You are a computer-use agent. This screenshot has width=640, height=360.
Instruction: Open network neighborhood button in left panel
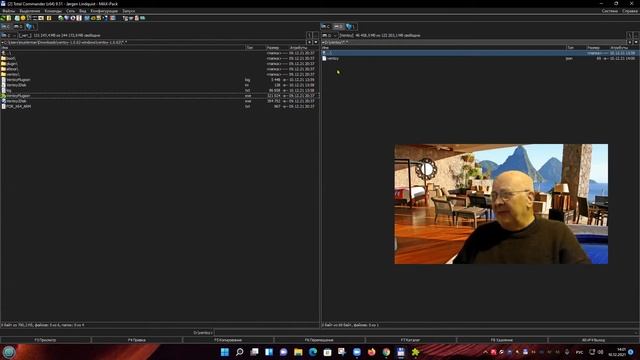tap(31, 27)
